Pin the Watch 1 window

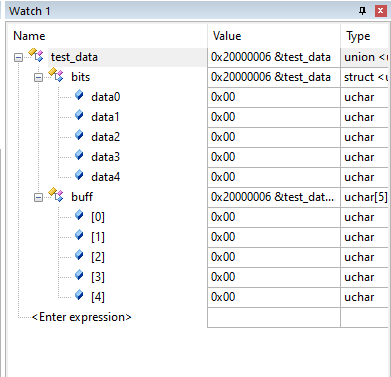click(363, 11)
